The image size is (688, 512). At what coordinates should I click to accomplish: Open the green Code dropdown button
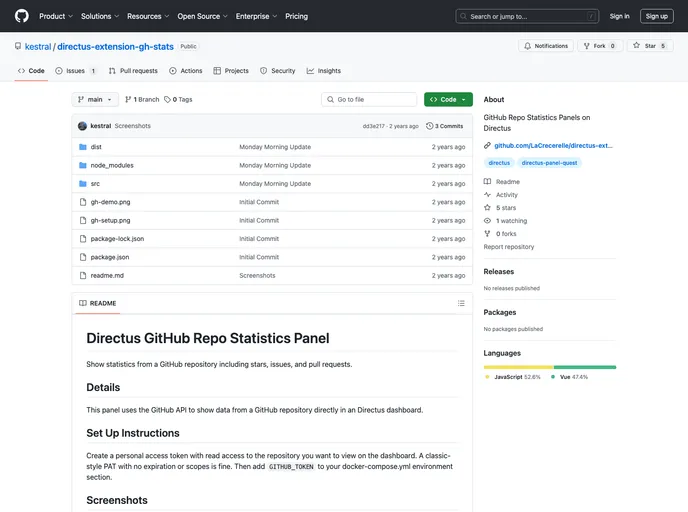tap(448, 100)
